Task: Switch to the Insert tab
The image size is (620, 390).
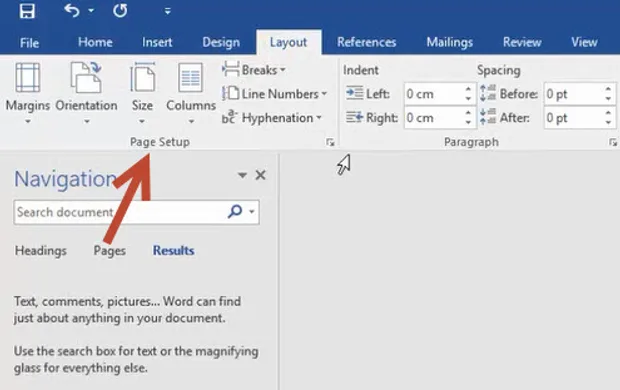Action: pos(157,42)
